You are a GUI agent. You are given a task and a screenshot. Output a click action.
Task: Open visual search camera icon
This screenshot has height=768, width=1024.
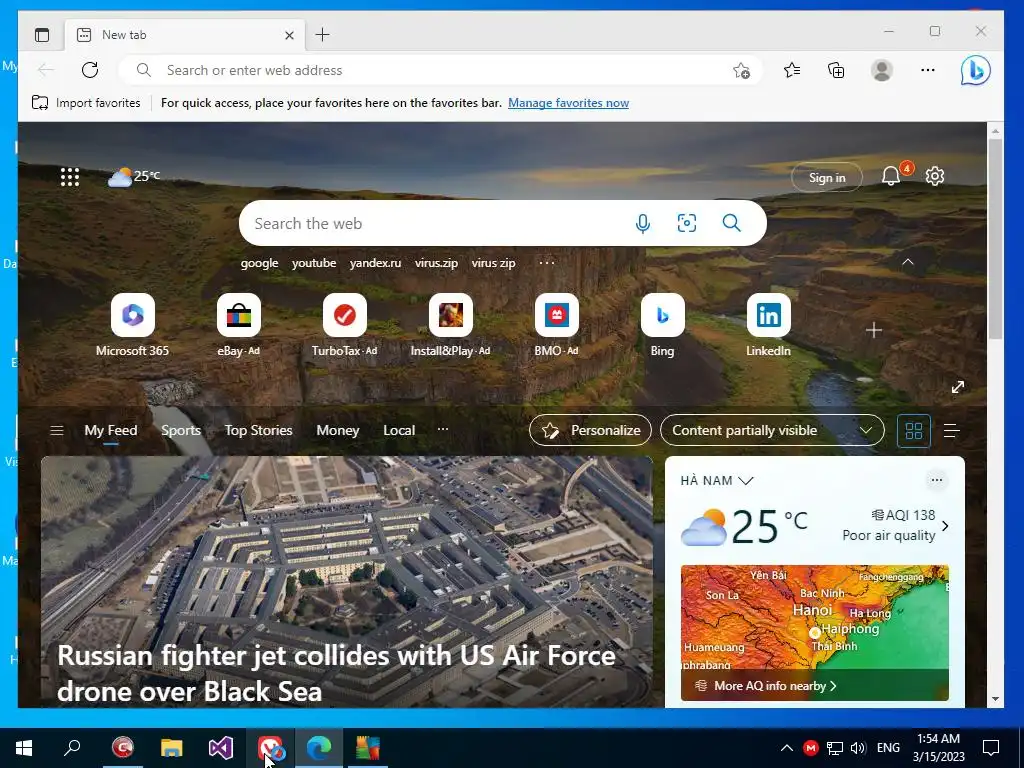tap(686, 223)
